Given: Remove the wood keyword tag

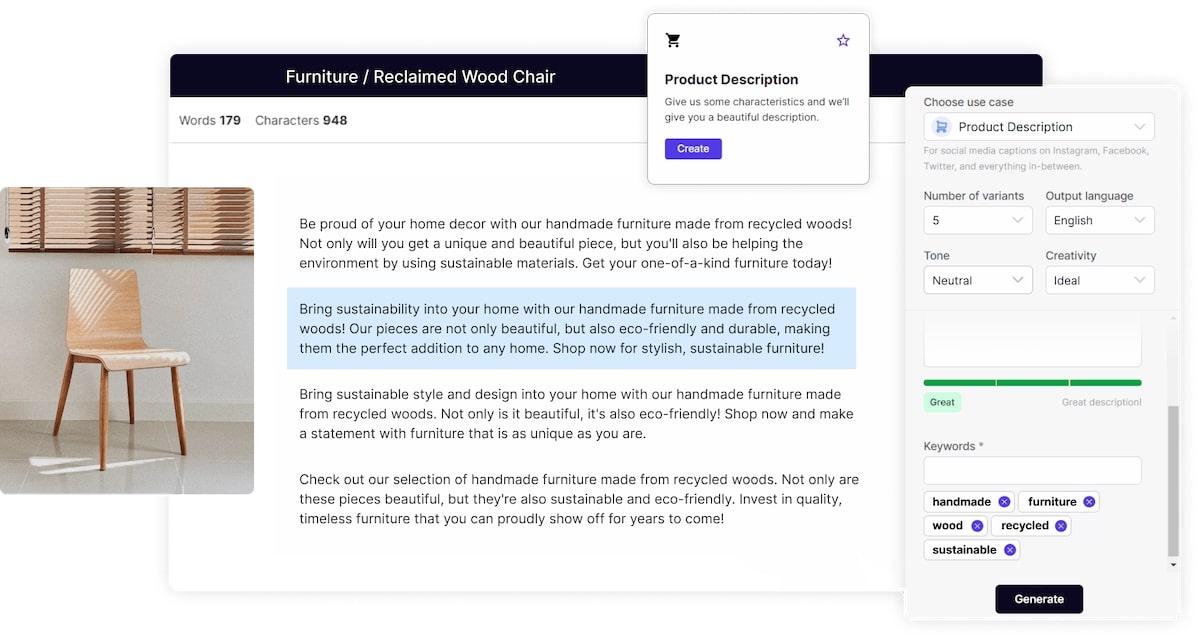Looking at the screenshot, I should tap(977, 526).
